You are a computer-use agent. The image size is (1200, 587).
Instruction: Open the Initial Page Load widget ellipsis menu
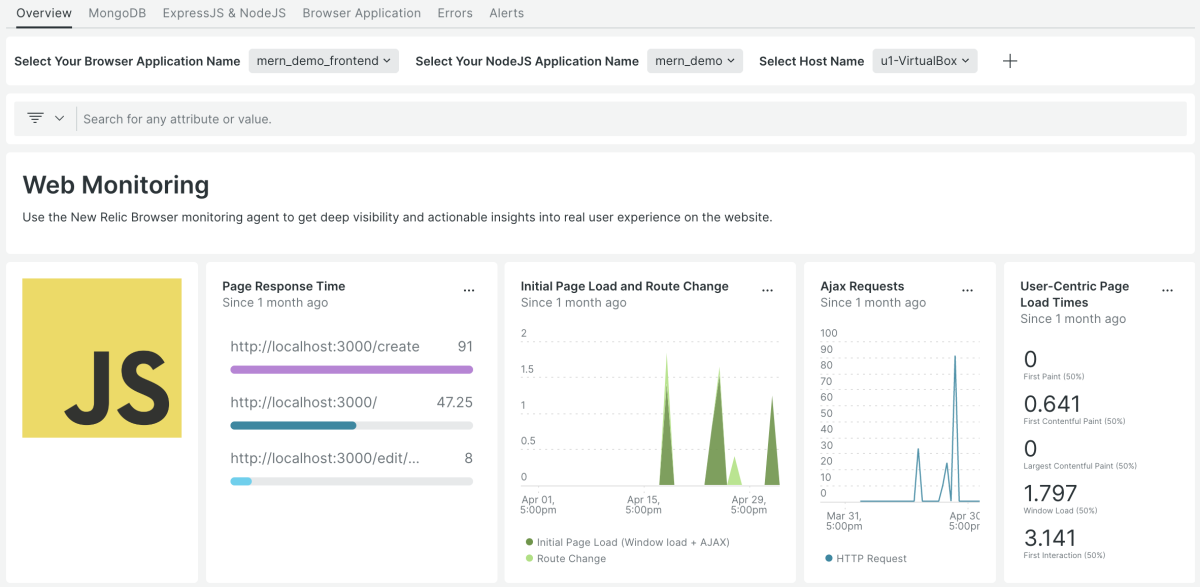click(767, 290)
